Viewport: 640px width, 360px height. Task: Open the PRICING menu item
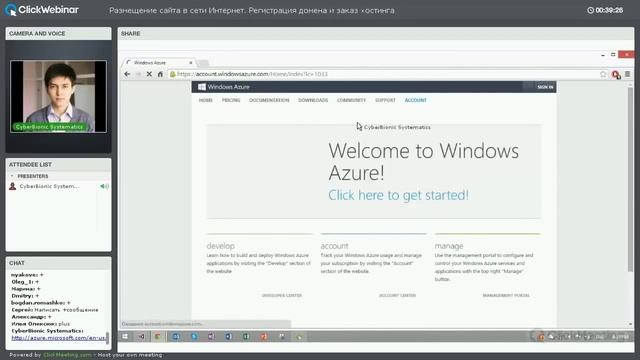231,100
